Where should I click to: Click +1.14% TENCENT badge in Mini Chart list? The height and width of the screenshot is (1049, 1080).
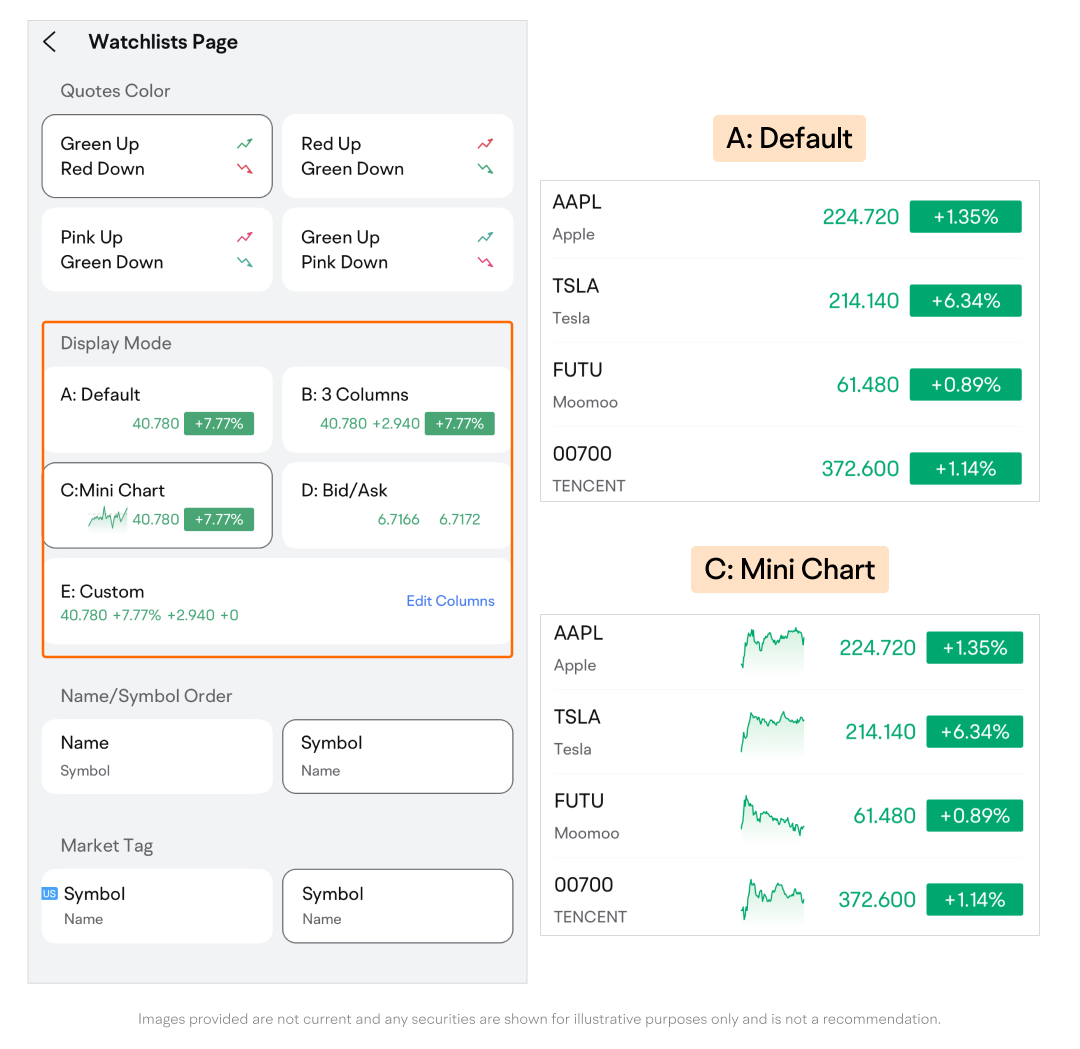click(x=974, y=899)
